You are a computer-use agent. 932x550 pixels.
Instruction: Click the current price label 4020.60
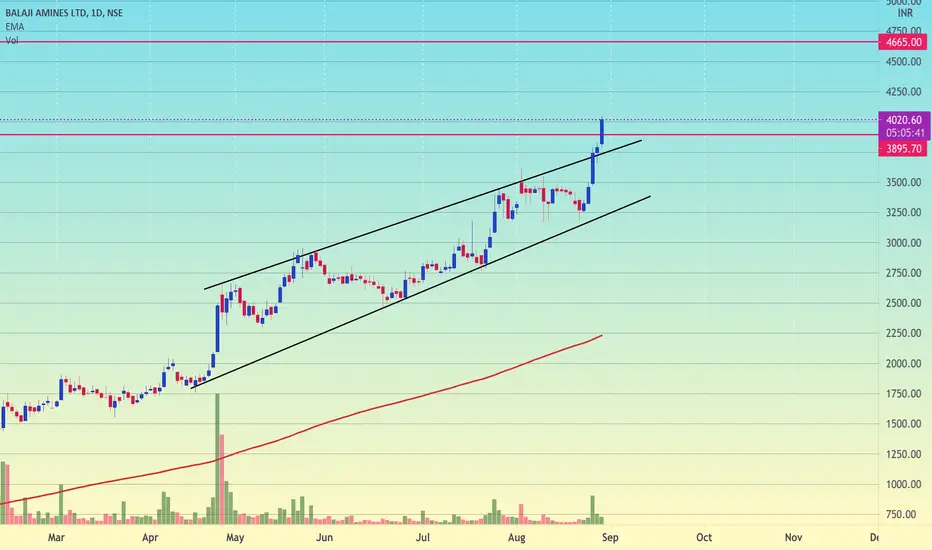[903, 120]
